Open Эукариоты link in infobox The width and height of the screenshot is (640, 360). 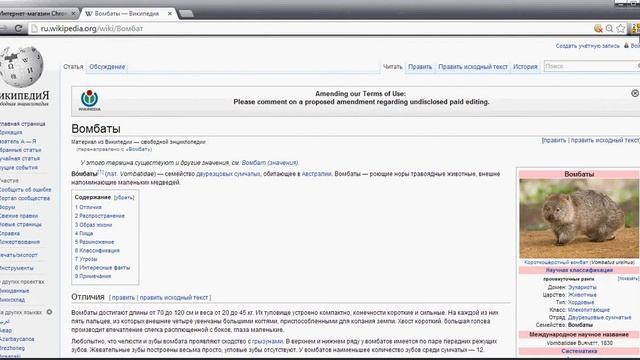[582, 287]
